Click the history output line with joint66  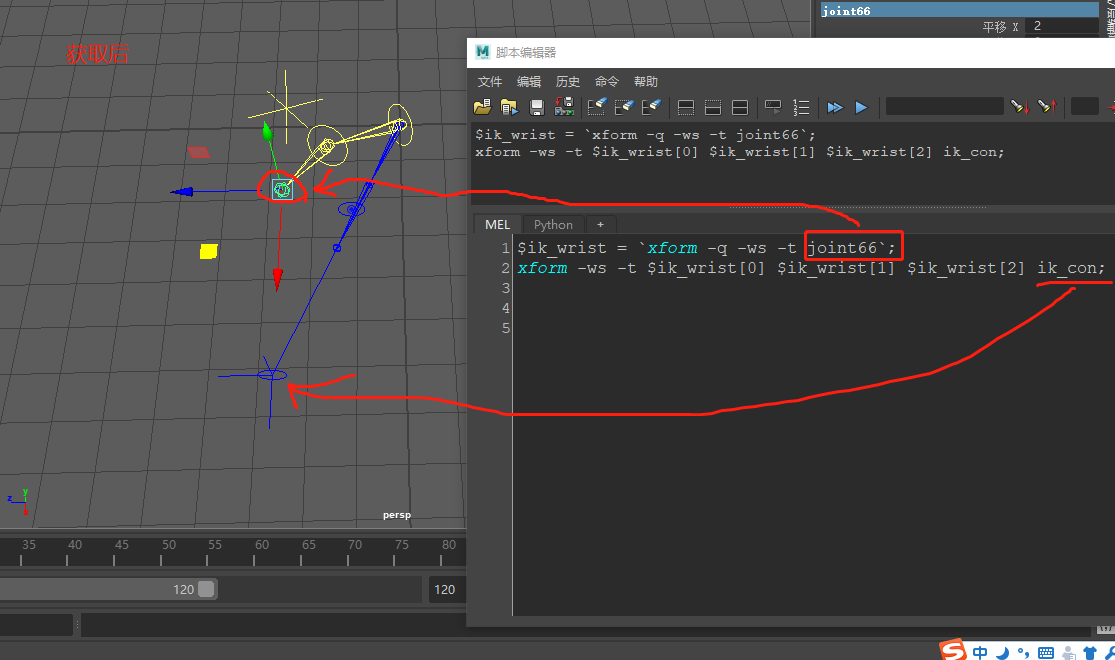(645, 135)
